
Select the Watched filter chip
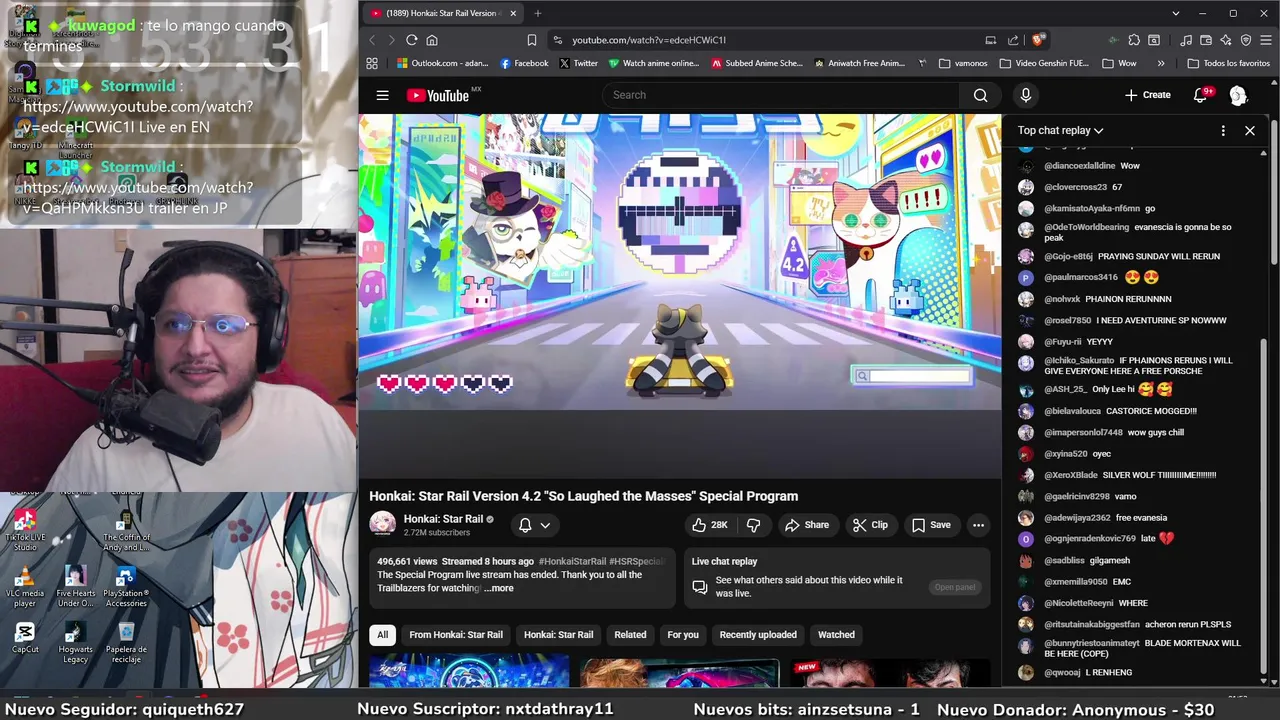coord(836,635)
